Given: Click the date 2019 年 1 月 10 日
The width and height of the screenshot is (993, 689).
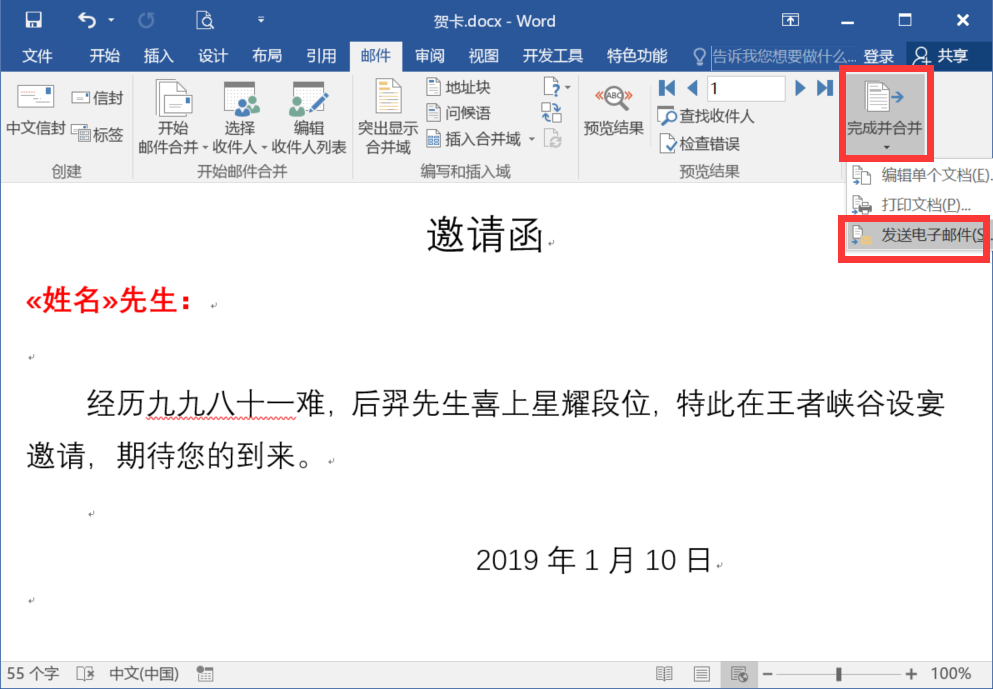Looking at the screenshot, I should click(x=593, y=560).
